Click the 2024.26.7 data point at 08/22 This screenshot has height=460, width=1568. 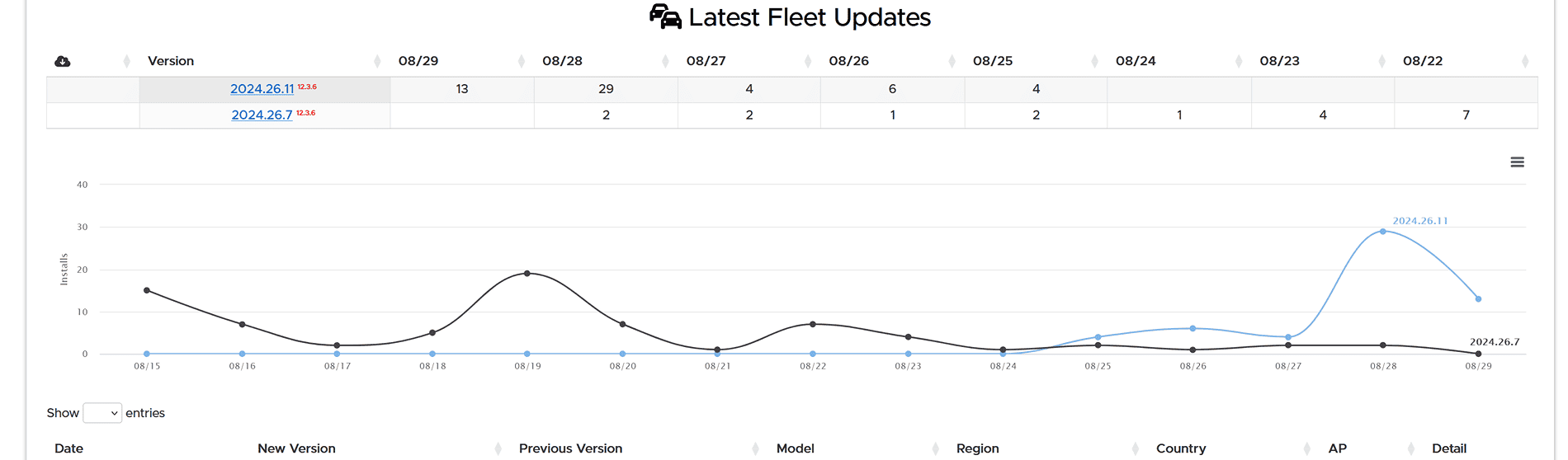813,324
